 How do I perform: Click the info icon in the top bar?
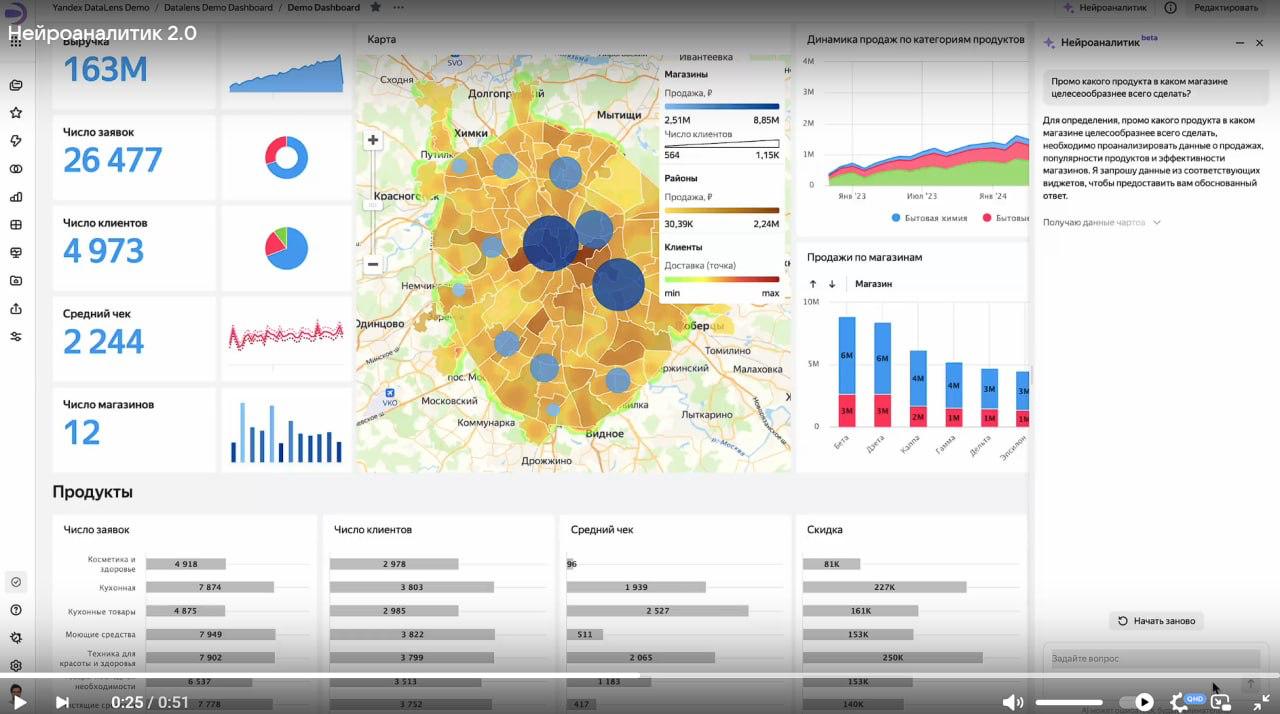tap(1170, 7)
